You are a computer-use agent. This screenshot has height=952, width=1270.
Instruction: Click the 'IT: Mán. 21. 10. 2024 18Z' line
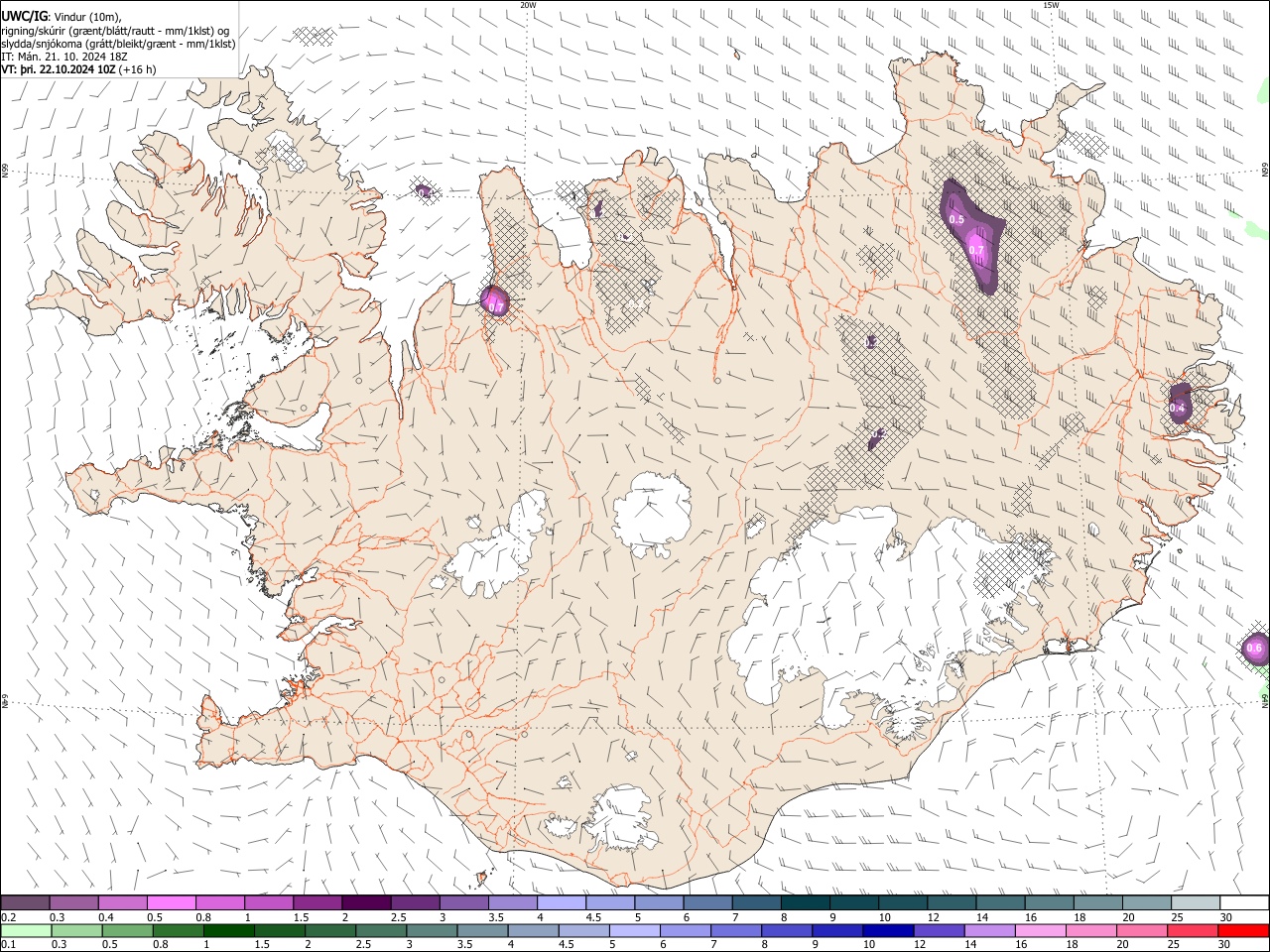pos(63,57)
